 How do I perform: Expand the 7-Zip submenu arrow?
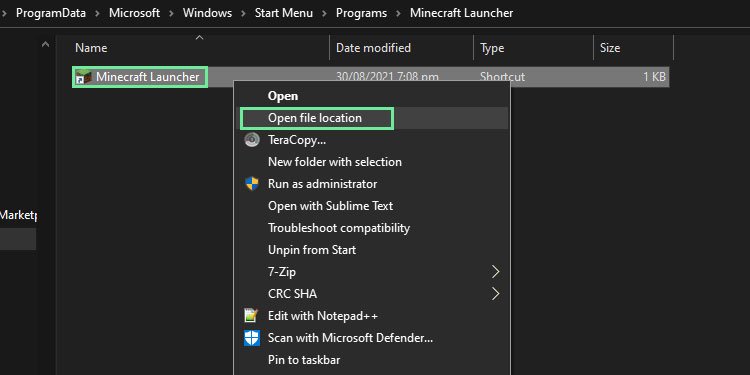[x=496, y=272]
